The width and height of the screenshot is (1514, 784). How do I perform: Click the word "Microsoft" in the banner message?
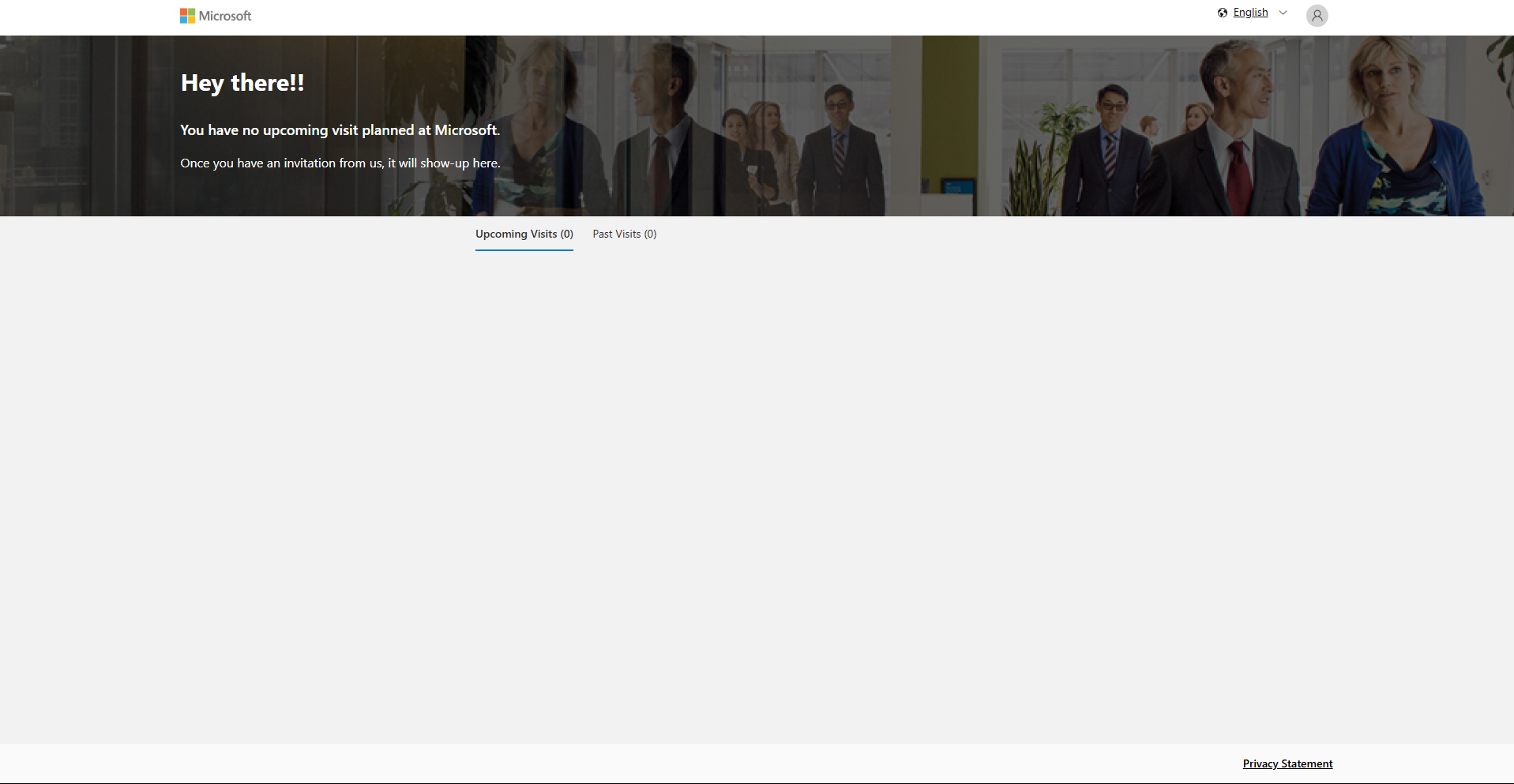(x=466, y=130)
